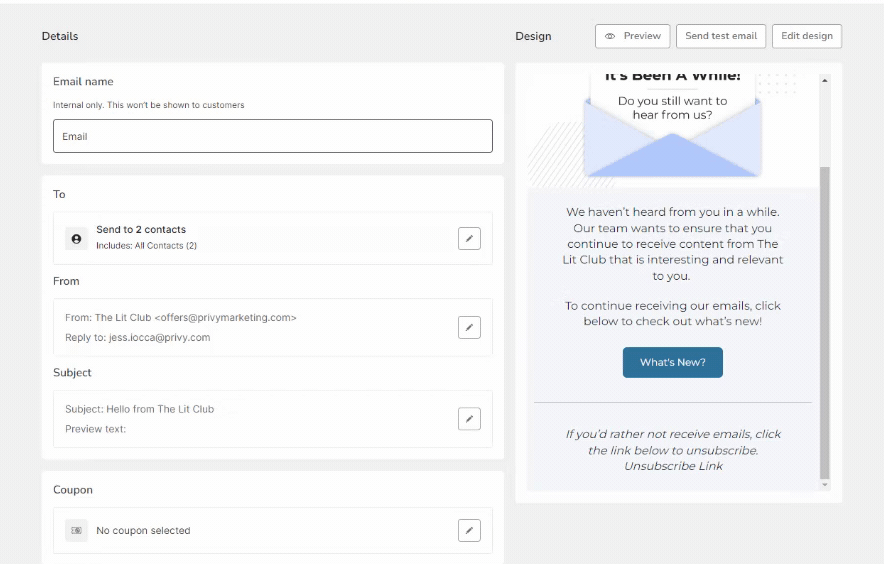Edit the From sender details pencil icon
This screenshot has height=564, width=884.
[x=469, y=327]
